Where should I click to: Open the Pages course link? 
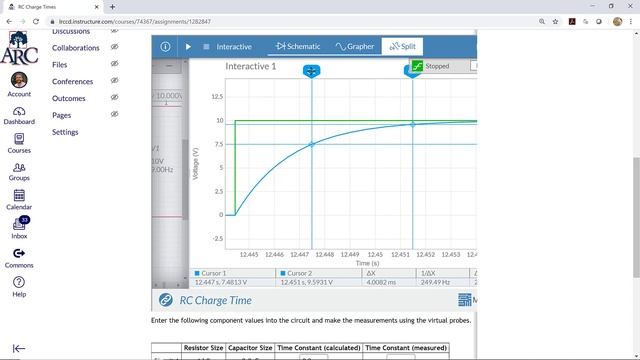61,115
